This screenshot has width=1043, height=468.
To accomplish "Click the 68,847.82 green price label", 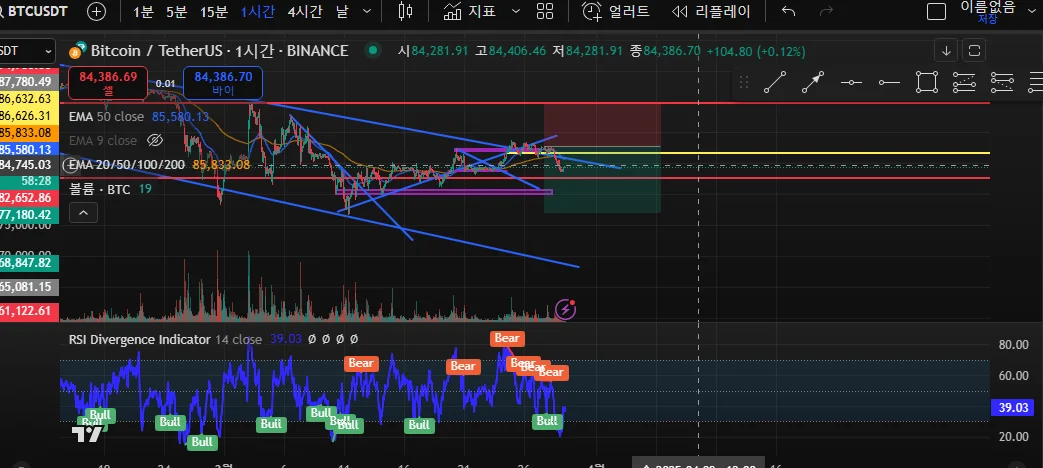I will [x=27, y=263].
